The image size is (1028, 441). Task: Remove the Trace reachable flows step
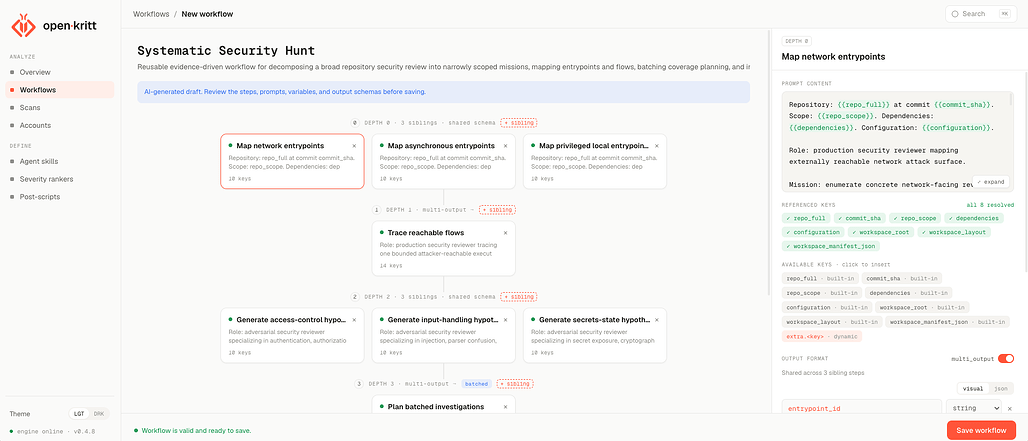coord(505,233)
